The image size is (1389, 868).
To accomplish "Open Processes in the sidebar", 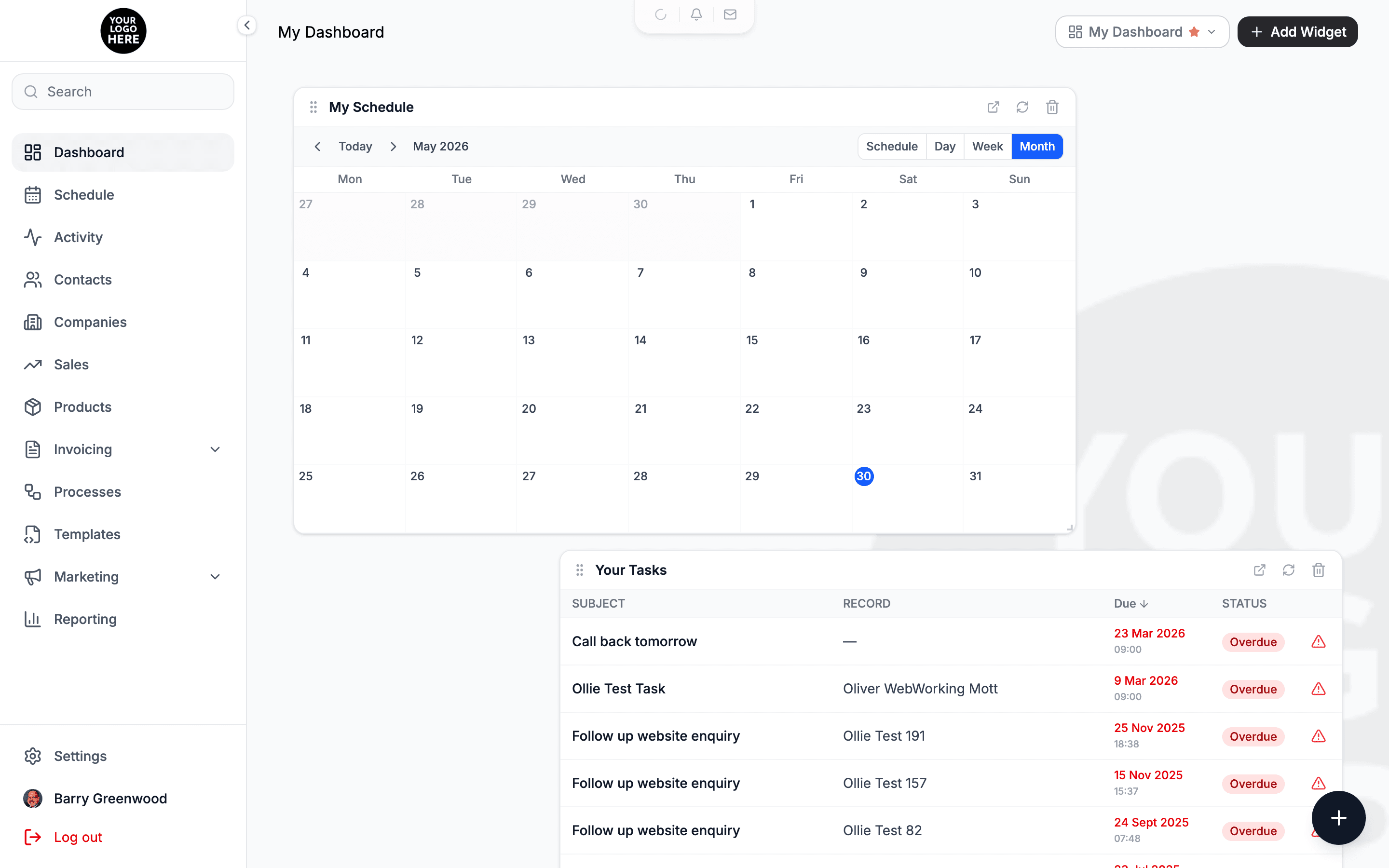I will coord(123,492).
